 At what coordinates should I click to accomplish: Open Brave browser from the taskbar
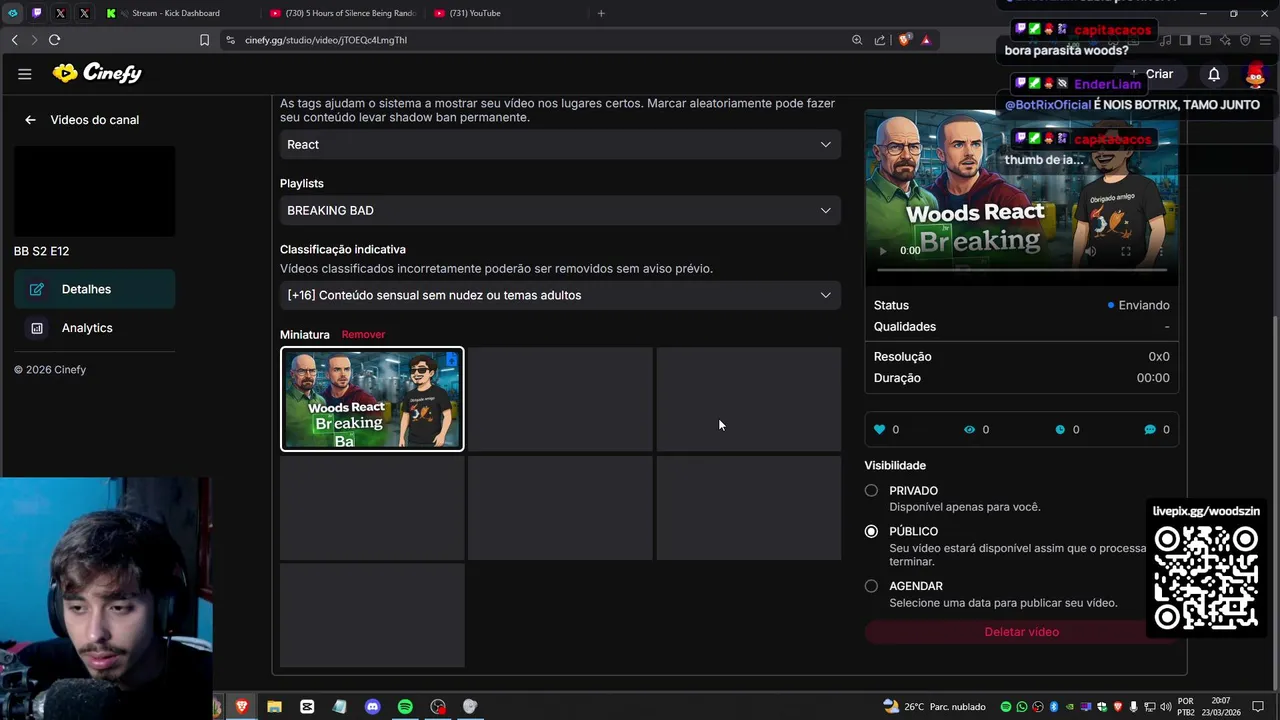241,706
